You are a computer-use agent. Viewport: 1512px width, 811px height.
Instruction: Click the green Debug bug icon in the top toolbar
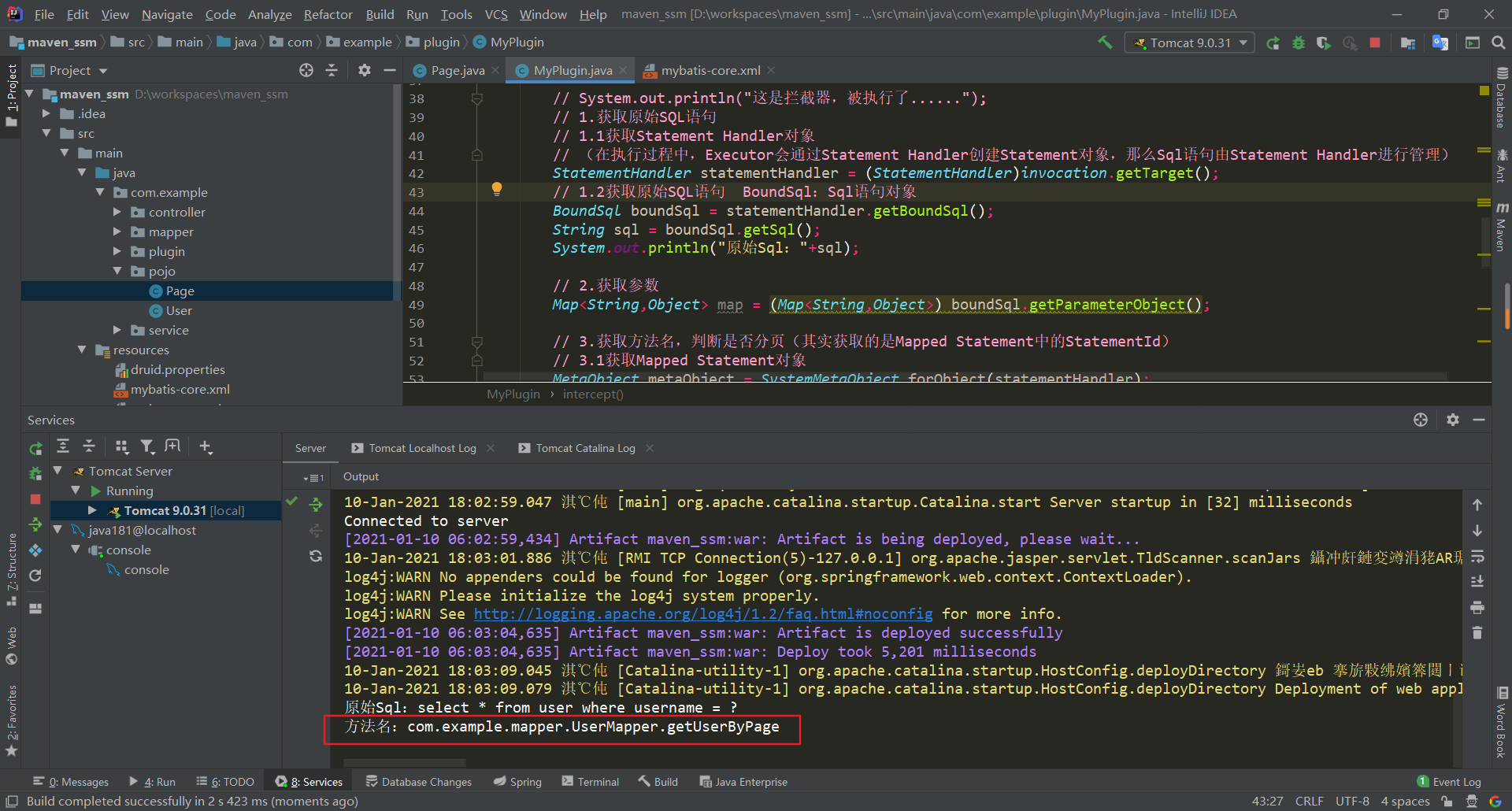(1299, 43)
